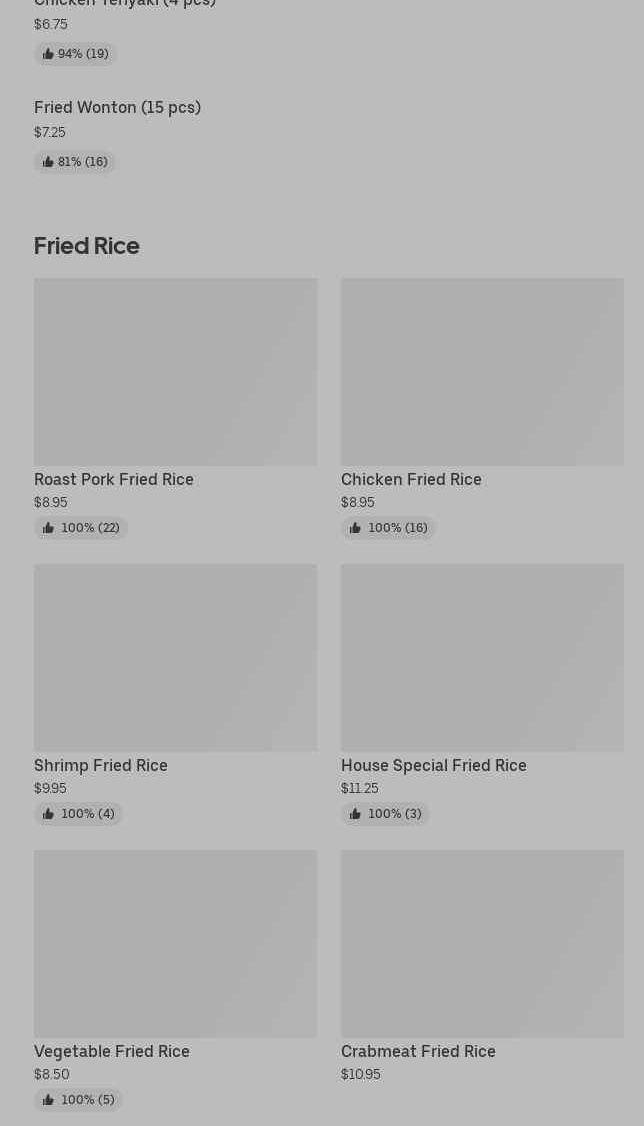Select the Shrimp Fried Rice picture
Screen dimensions: 644x1126
175,658
